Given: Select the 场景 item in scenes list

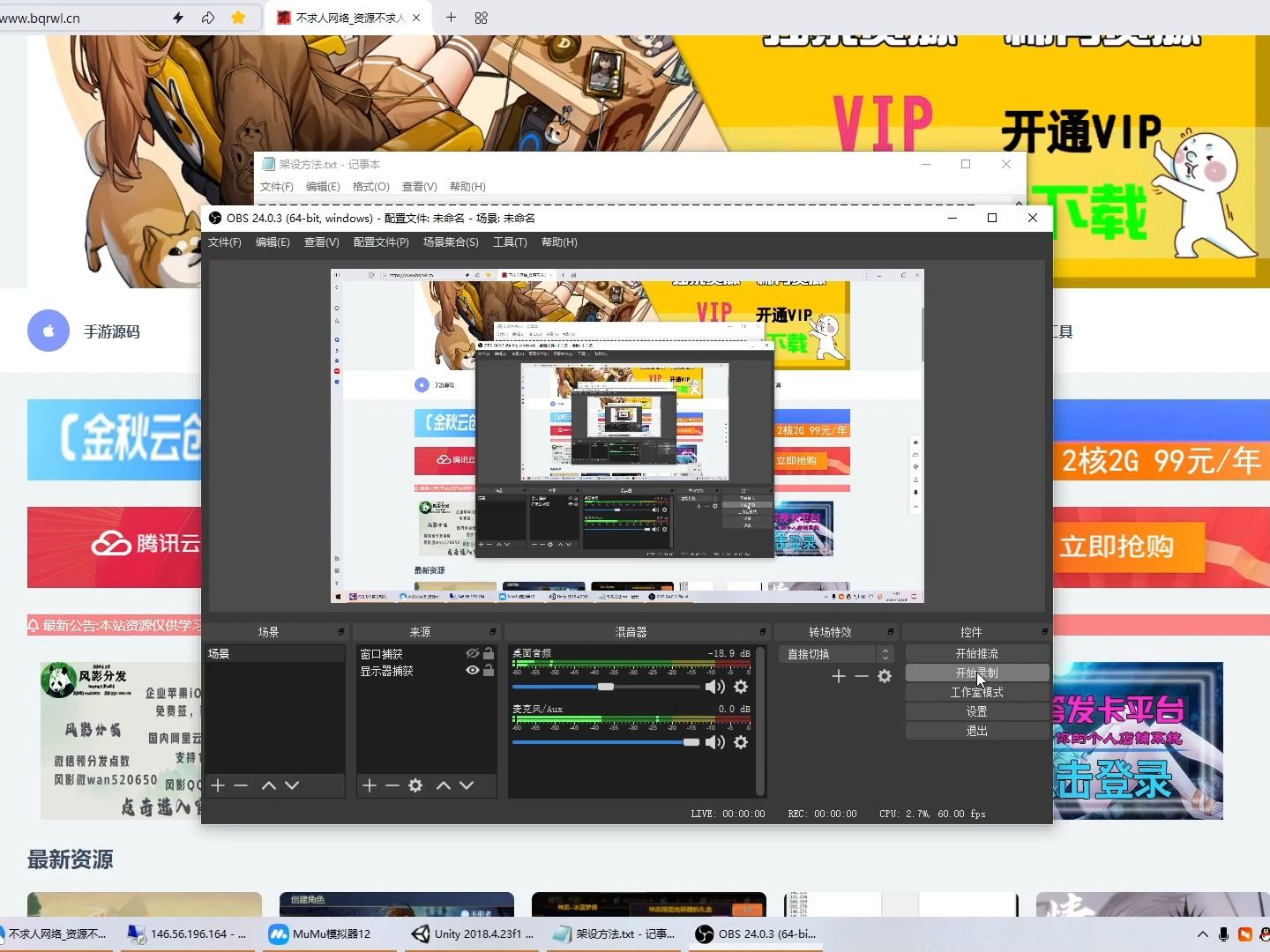Looking at the screenshot, I should tap(275, 653).
